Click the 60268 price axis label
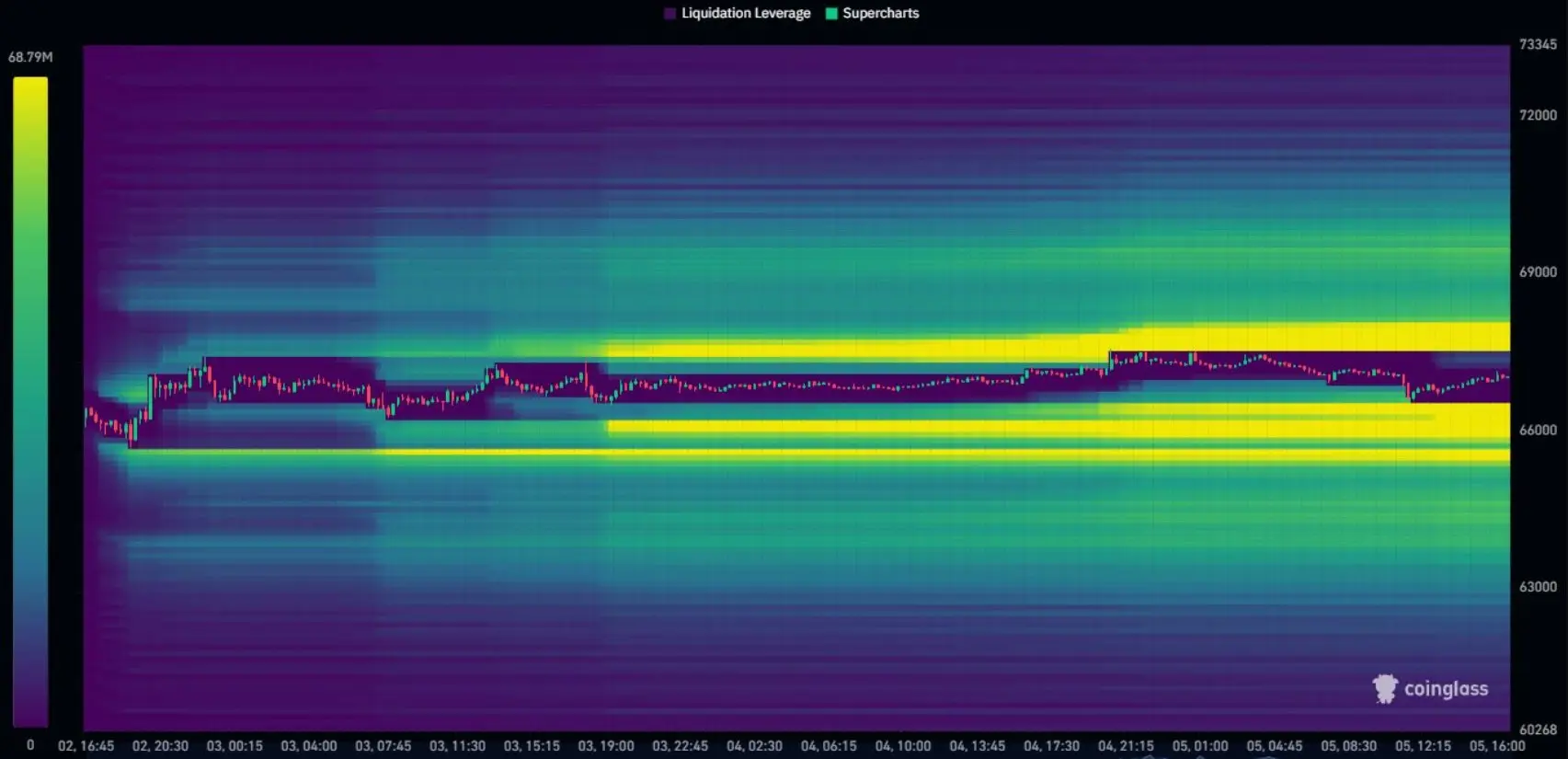 (1538, 730)
